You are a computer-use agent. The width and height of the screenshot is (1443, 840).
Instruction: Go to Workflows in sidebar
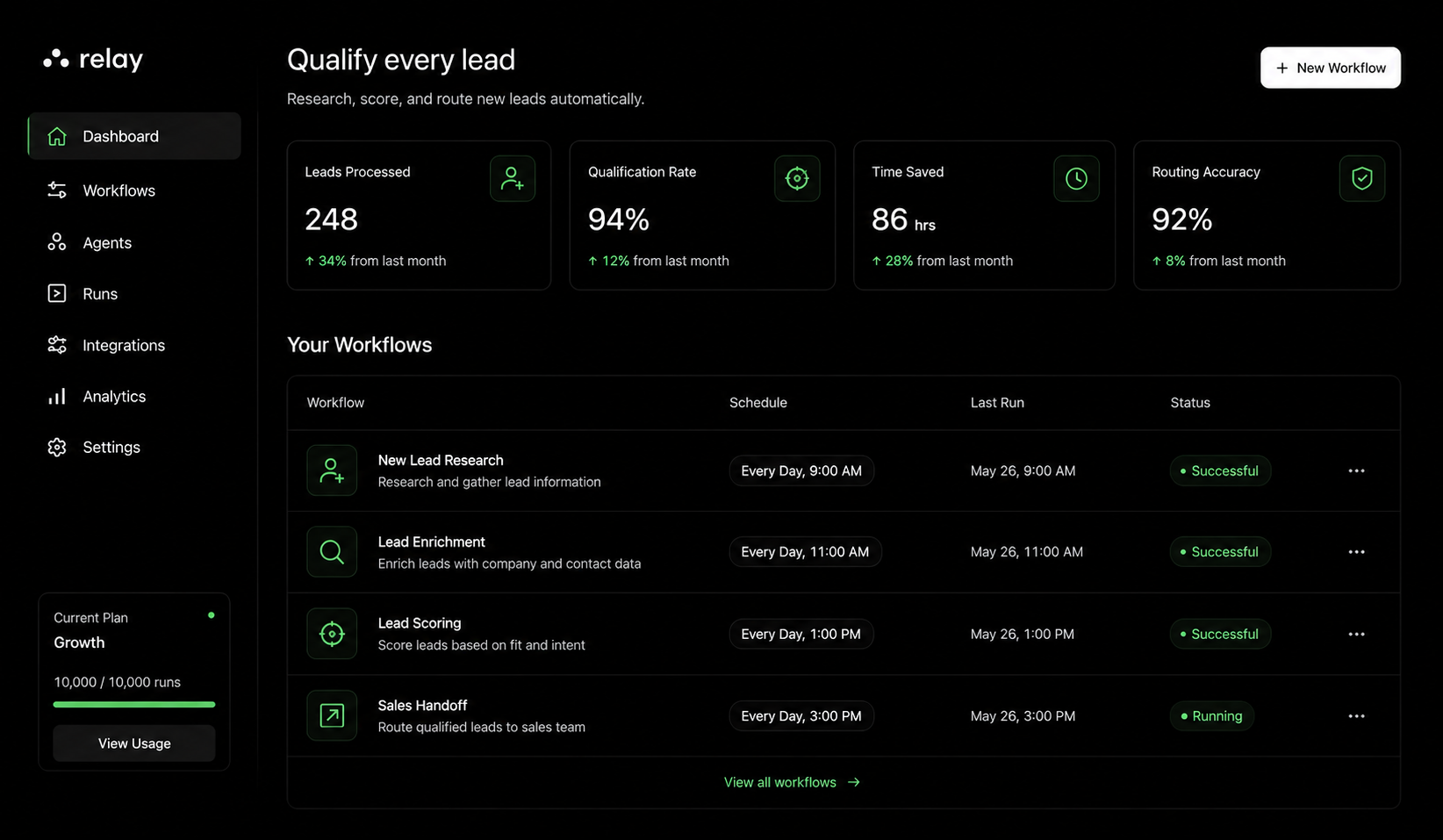(x=118, y=190)
